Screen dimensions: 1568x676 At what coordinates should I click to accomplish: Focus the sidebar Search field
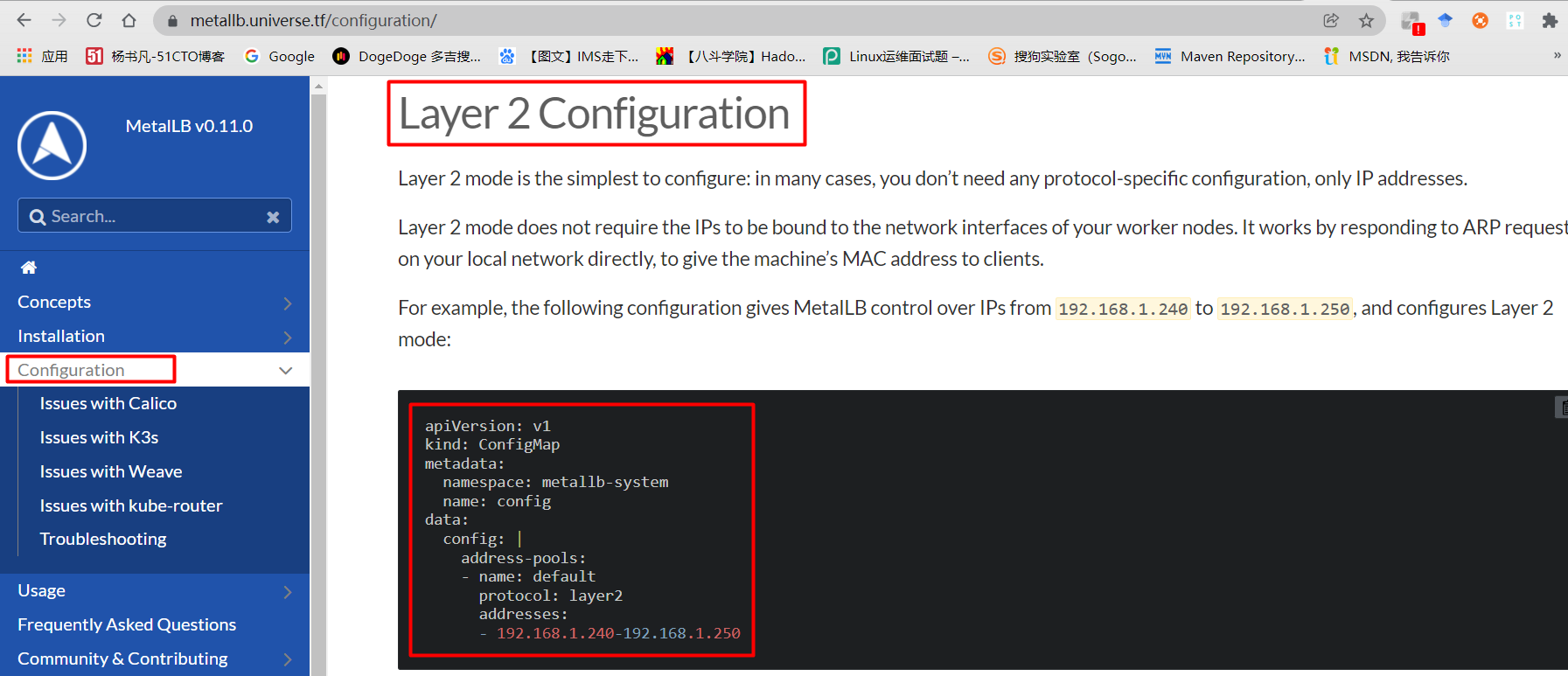pos(155,216)
